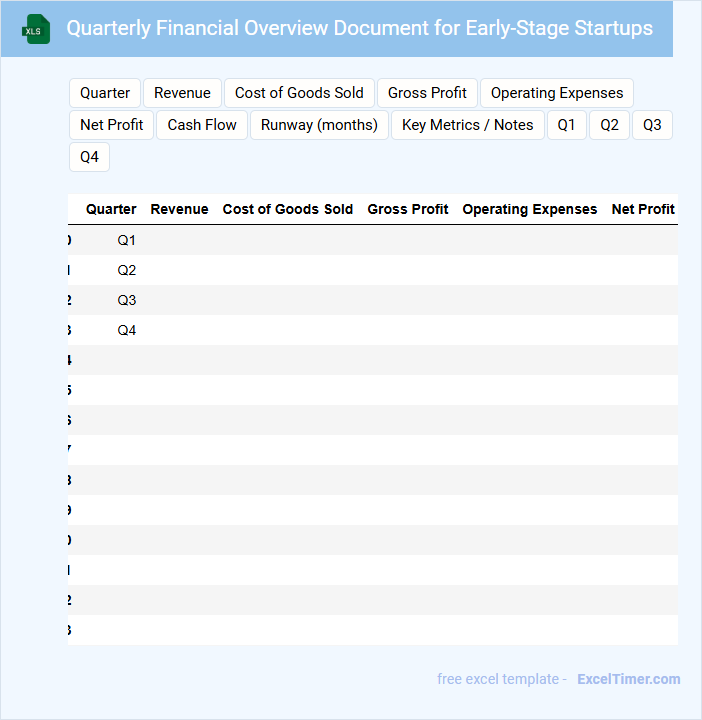Select the Q4 tag button
Image resolution: width=702 pixels, height=720 pixels.
point(89,157)
